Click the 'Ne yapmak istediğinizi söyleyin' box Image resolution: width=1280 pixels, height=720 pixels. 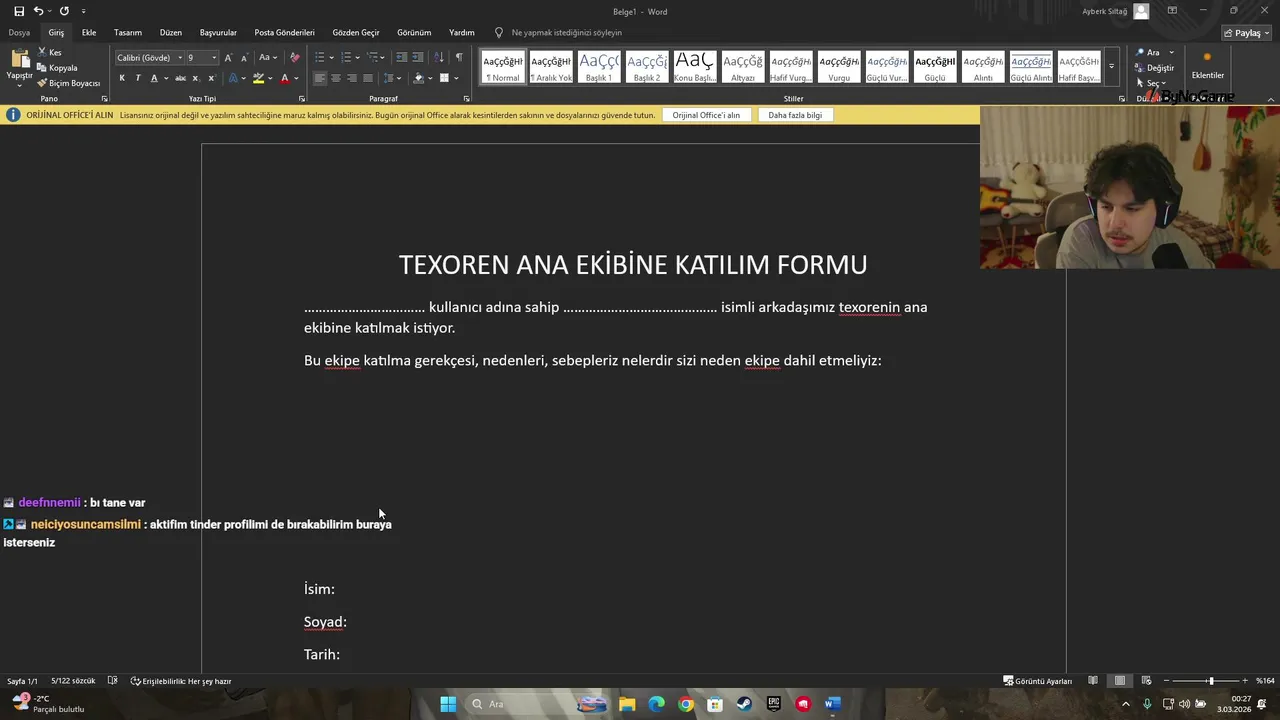tap(566, 33)
